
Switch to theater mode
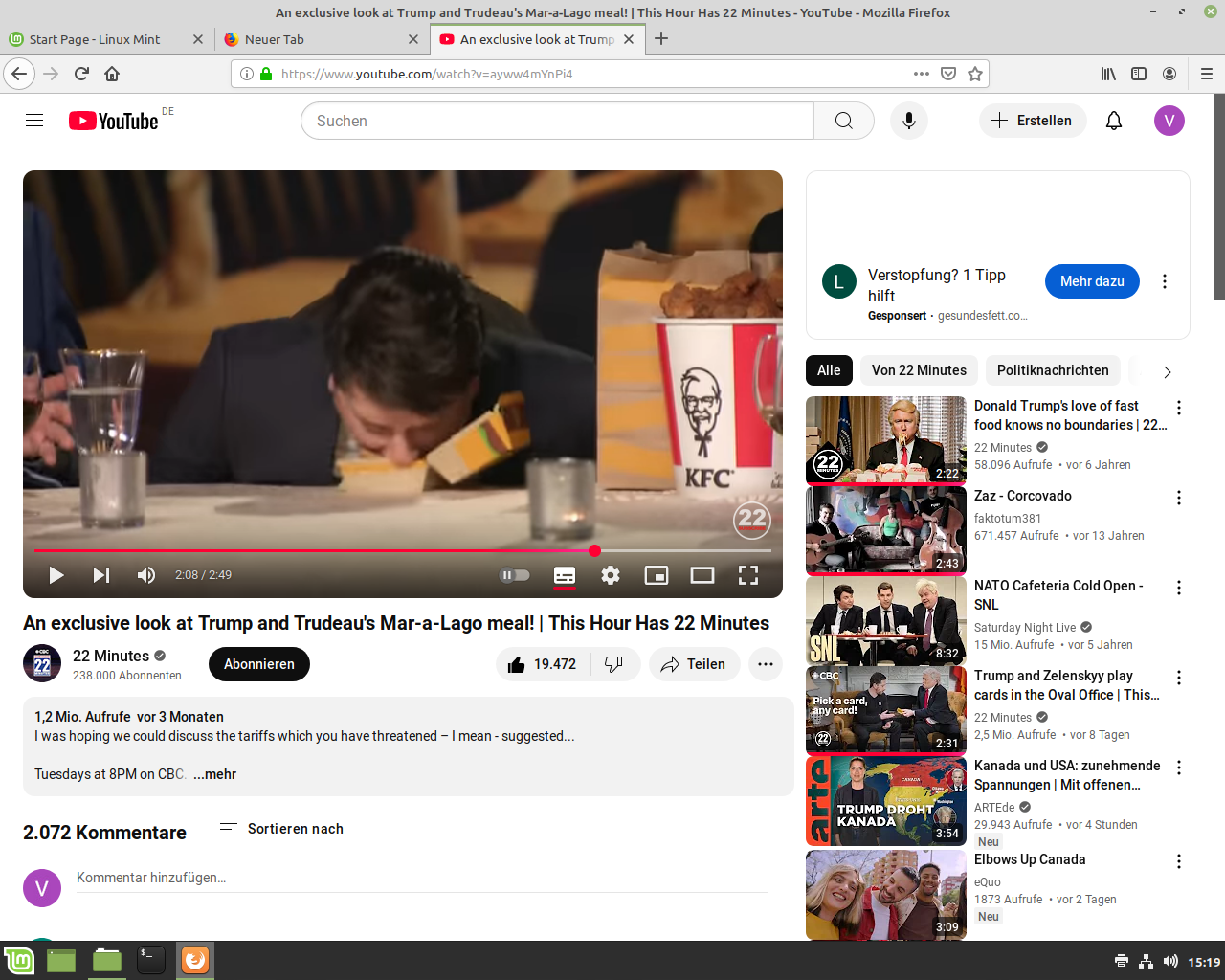click(x=702, y=575)
